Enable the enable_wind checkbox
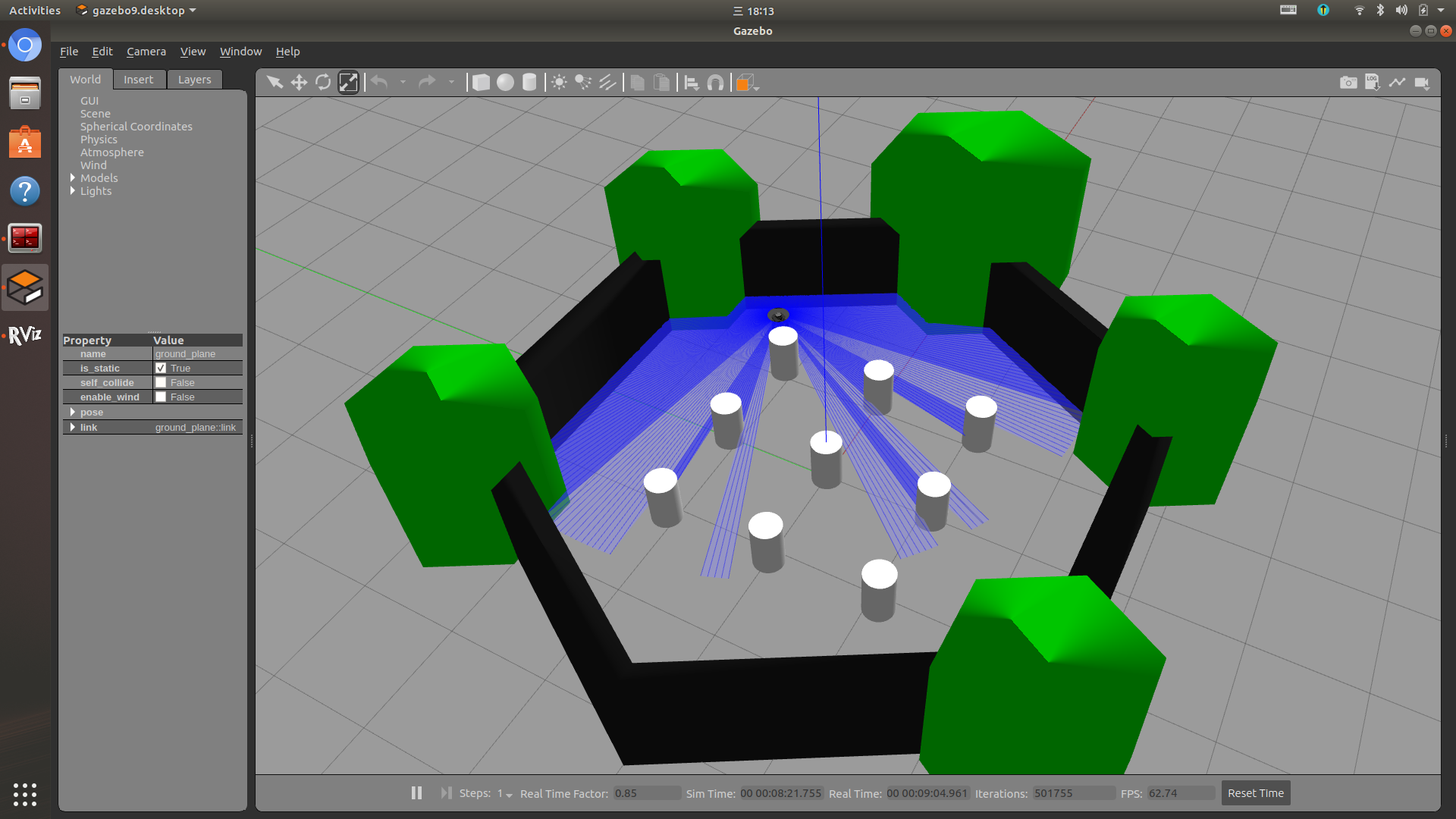The image size is (1456, 819). click(x=161, y=397)
